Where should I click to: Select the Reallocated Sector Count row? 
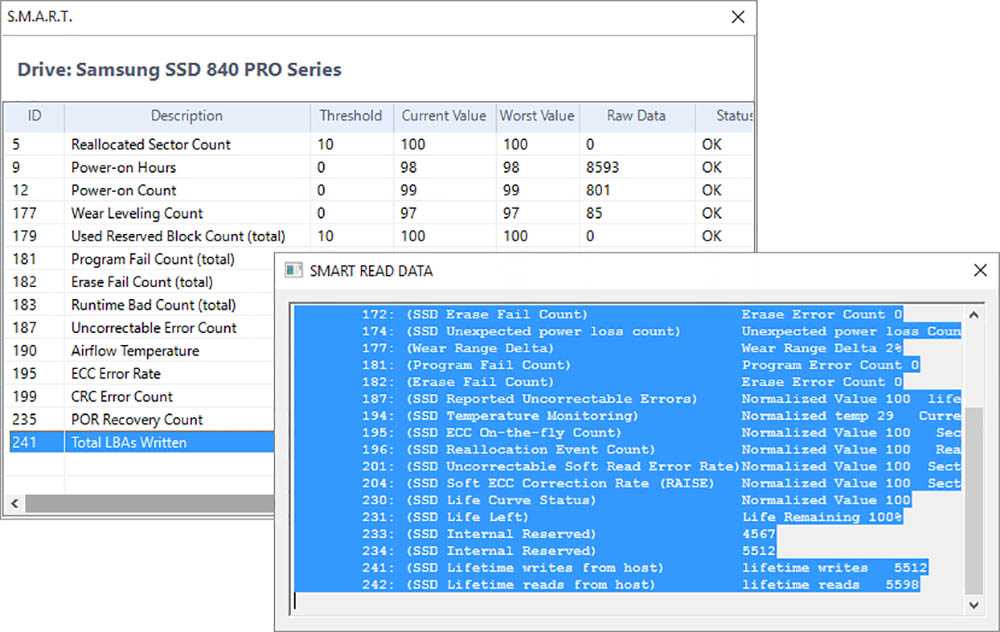pyautogui.click(x=150, y=144)
